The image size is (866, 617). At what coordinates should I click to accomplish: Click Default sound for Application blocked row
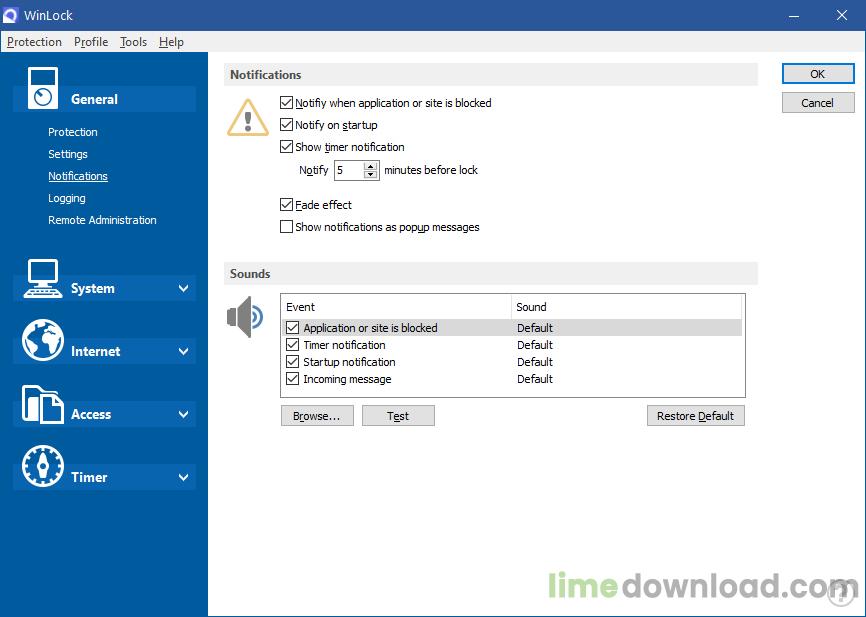(535, 328)
